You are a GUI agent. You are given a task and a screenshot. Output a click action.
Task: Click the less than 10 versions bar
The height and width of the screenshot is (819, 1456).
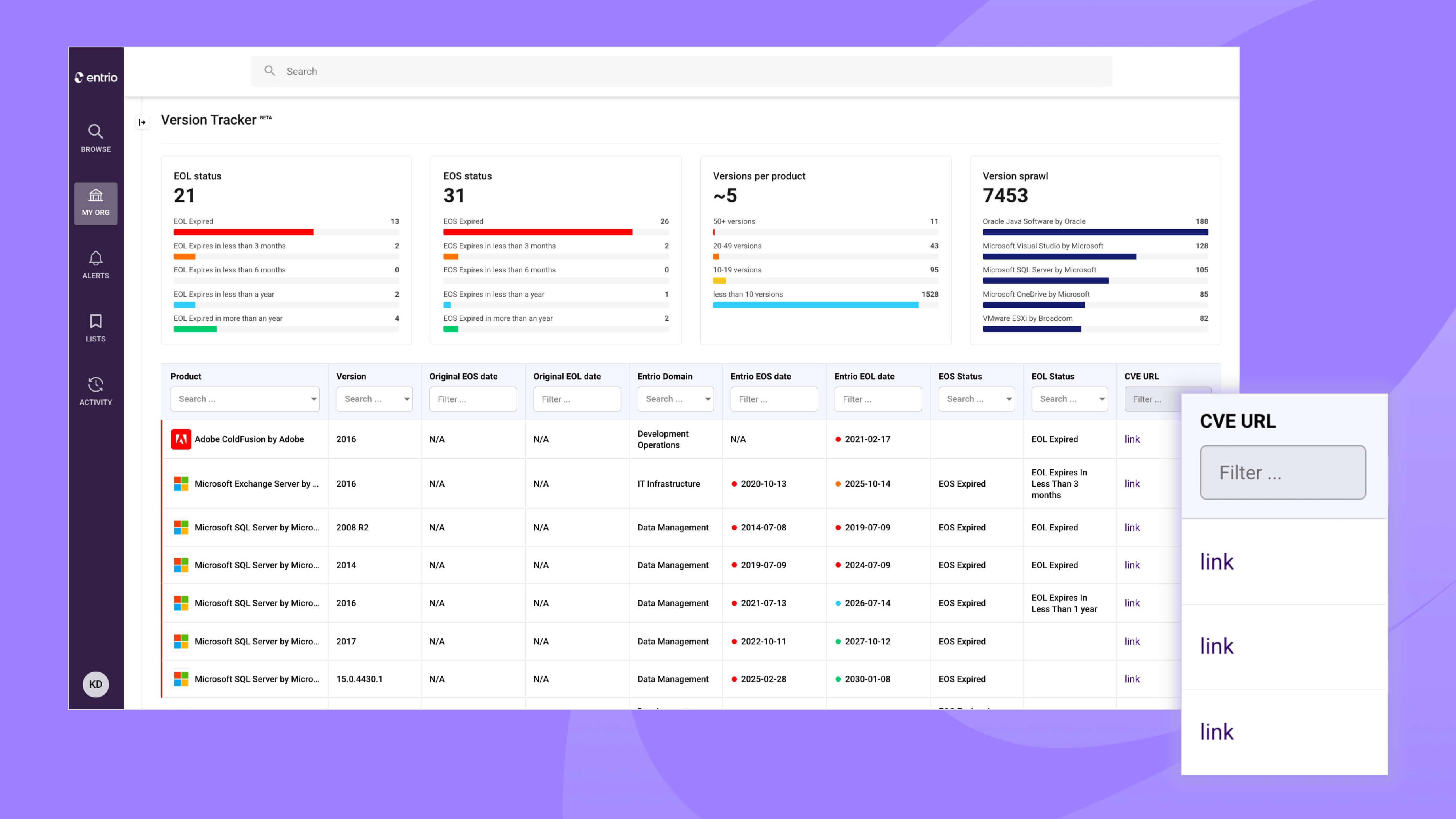coord(816,305)
